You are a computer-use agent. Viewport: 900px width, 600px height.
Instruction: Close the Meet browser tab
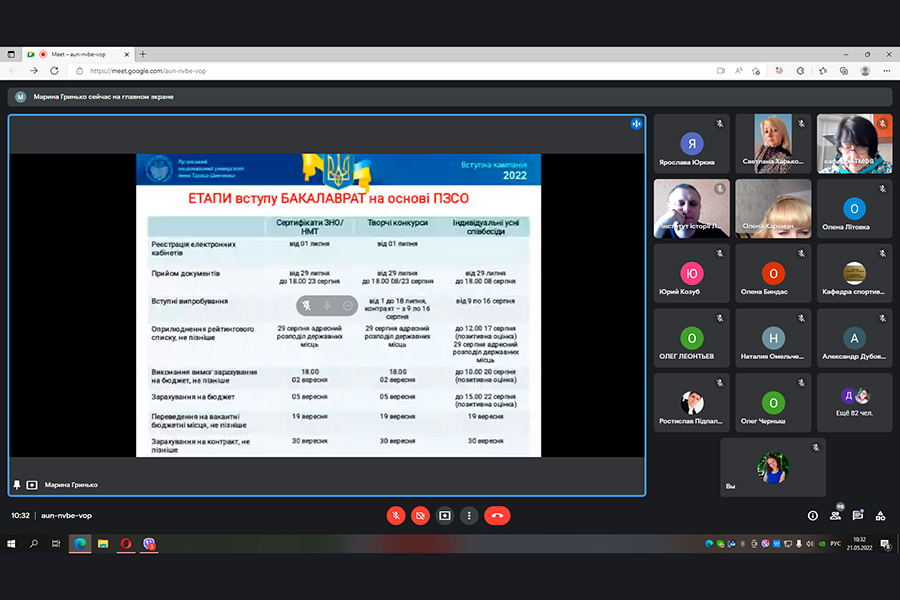[x=127, y=55]
